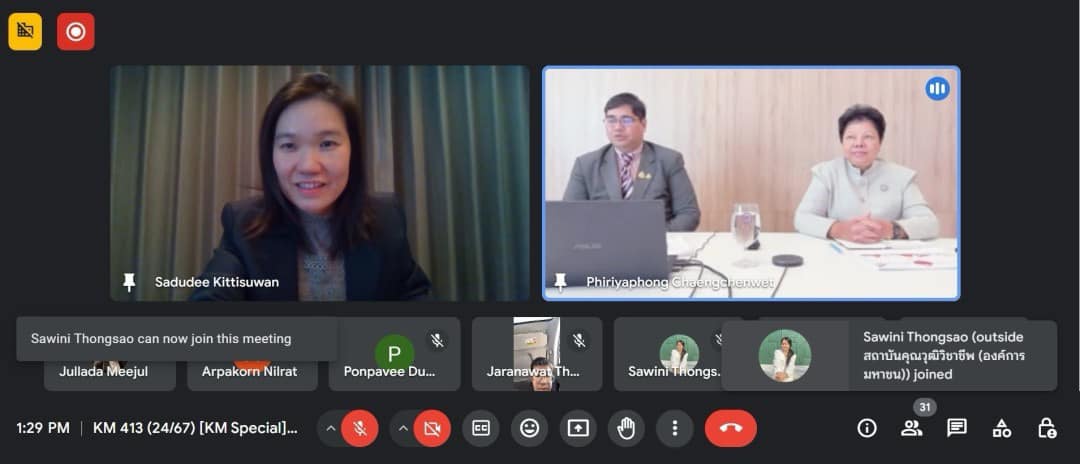Click the Present now screen share icon

click(x=578, y=428)
